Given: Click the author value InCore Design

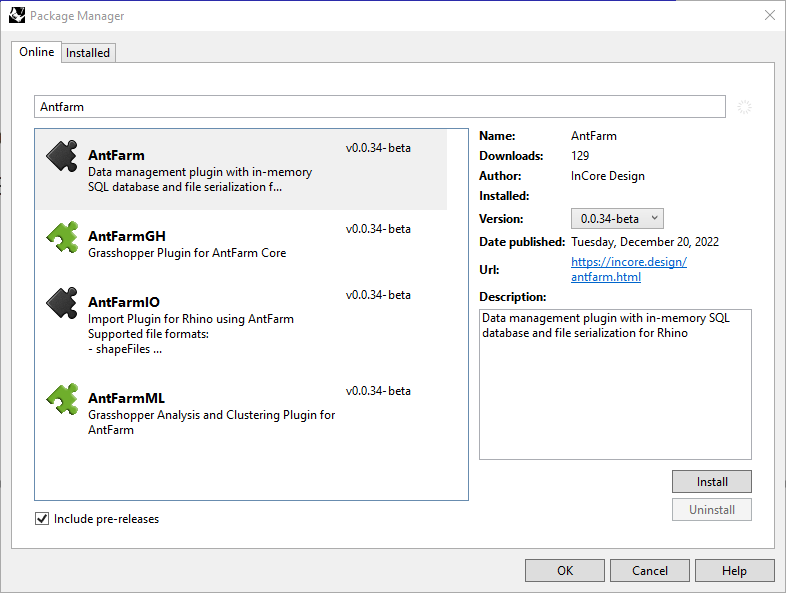Looking at the screenshot, I should [x=608, y=176].
